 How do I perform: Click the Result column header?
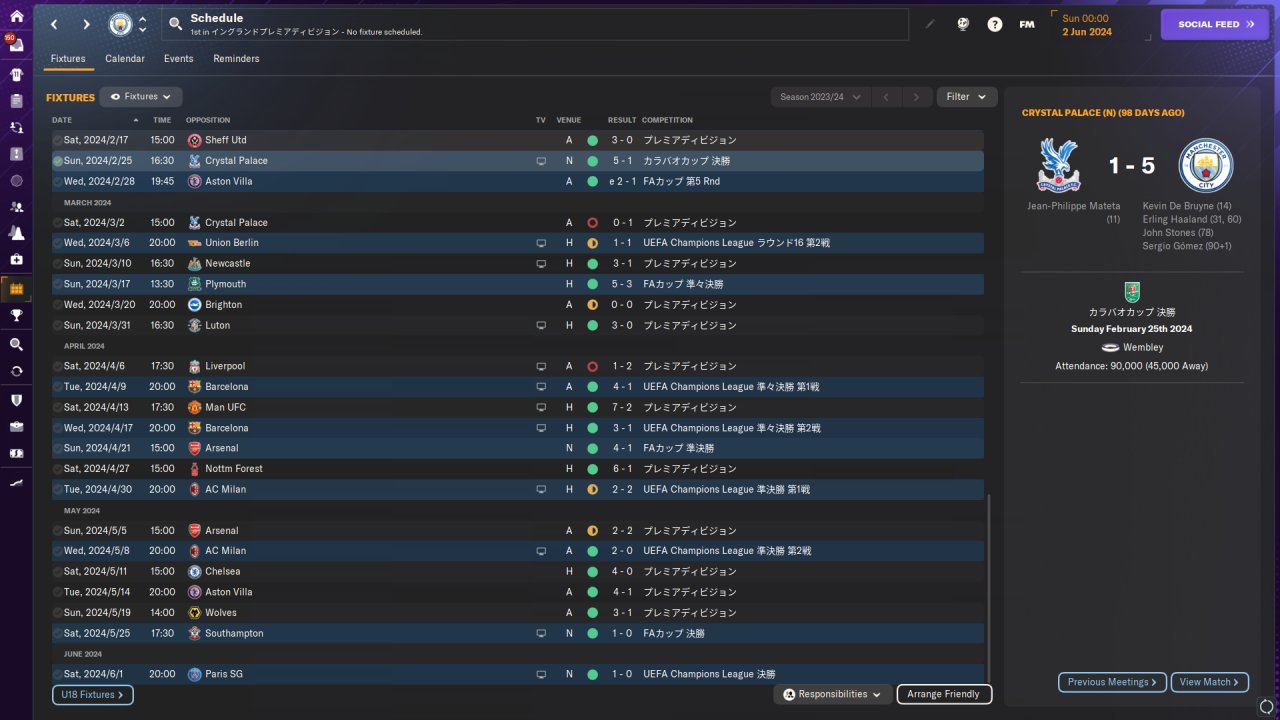click(x=622, y=120)
